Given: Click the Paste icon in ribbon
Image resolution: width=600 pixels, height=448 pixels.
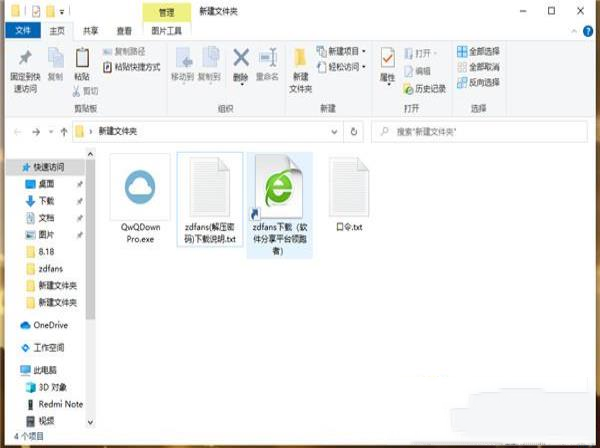Looking at the screenshot, I should (x=82, y=63).
